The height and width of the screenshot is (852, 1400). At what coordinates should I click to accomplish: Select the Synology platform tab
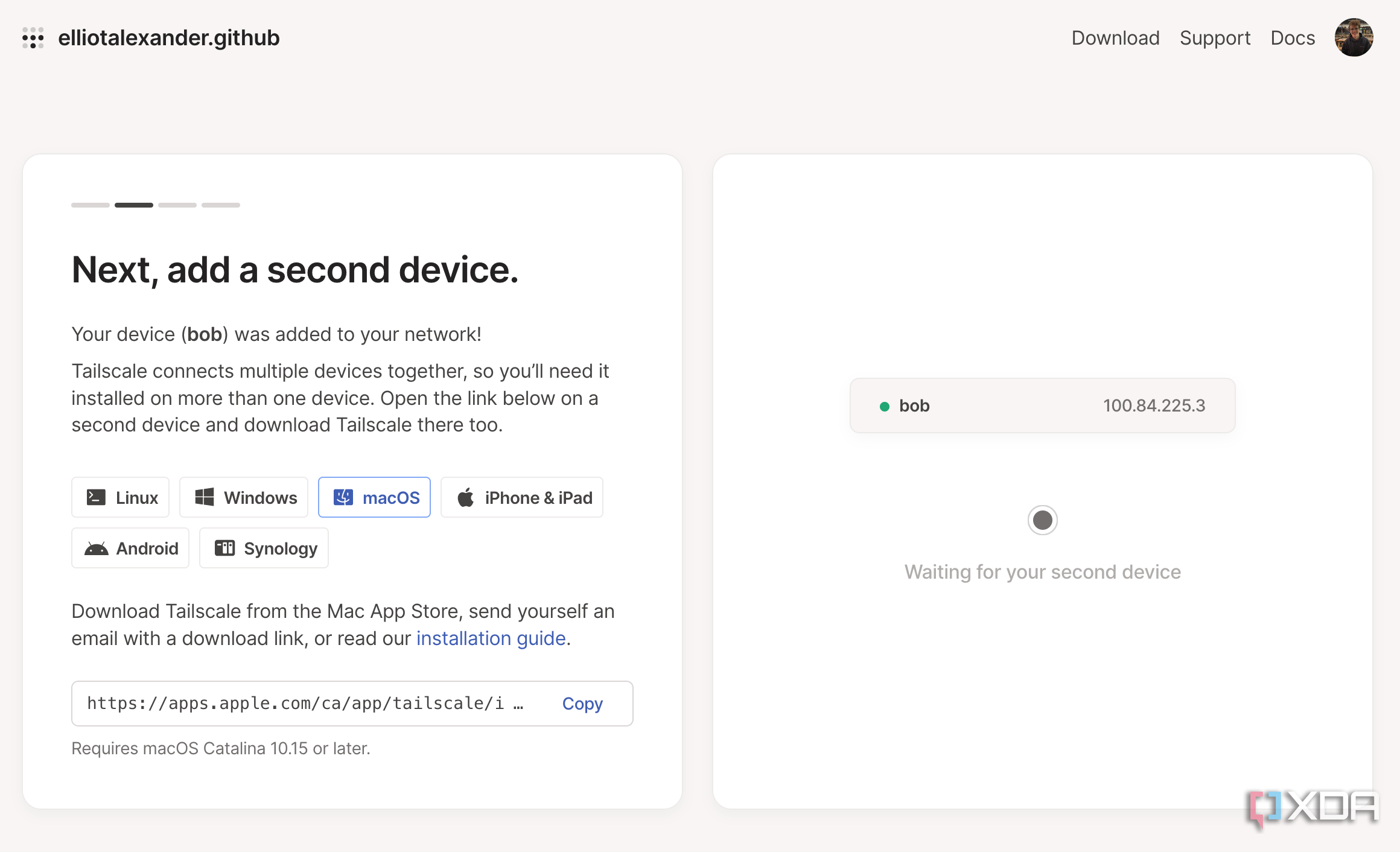click(264, 548)
